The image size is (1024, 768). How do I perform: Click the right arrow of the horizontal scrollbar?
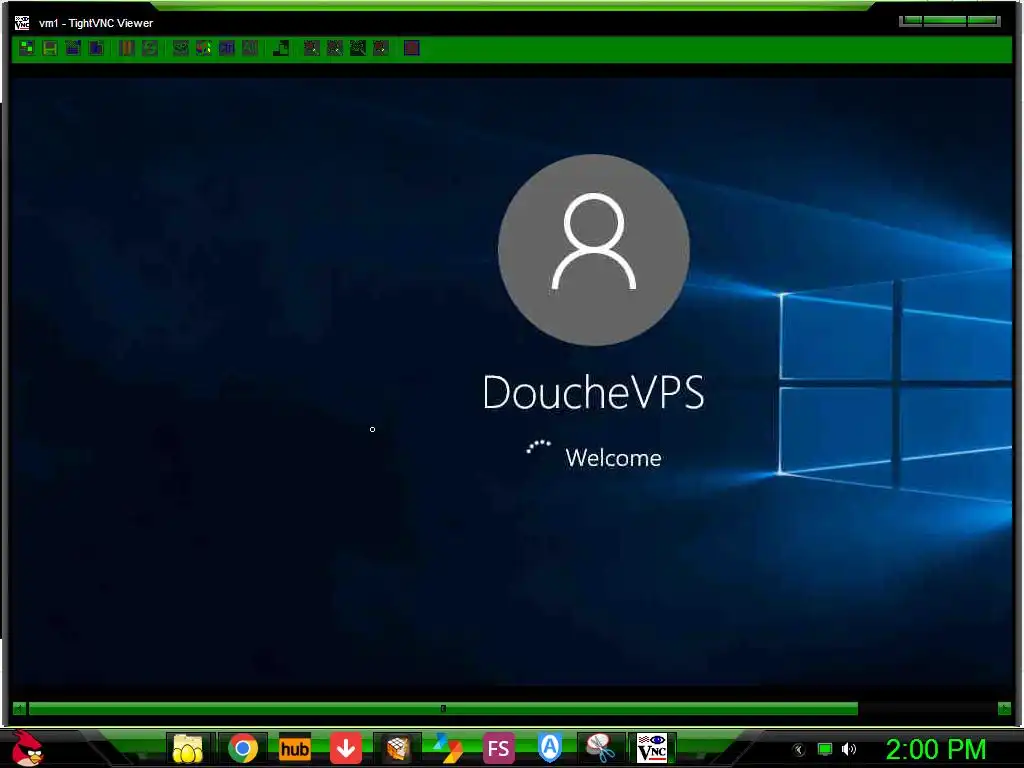tap(1004, 709)
